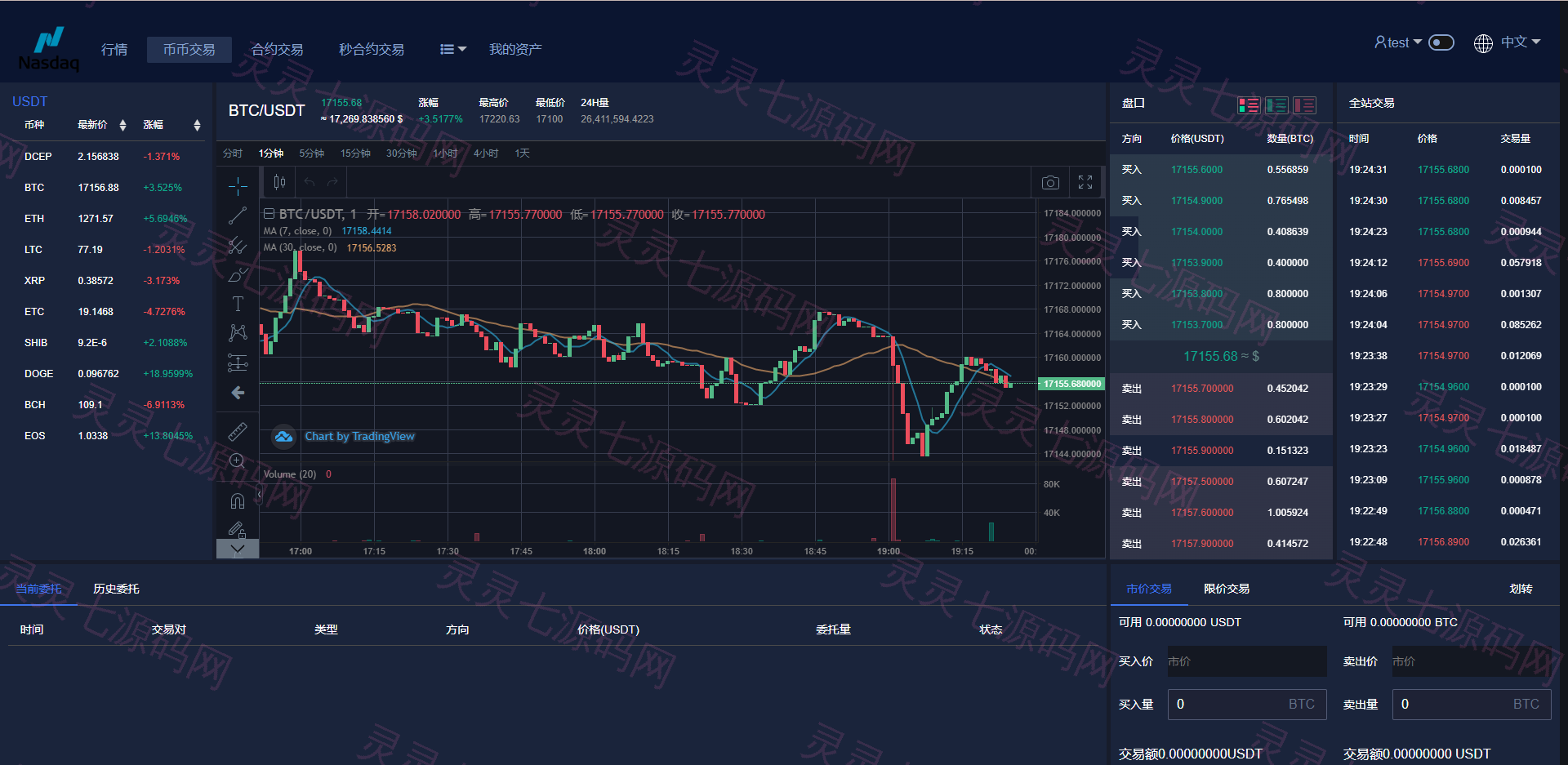Screen dimensions: 1568x765
Task: Show buy orders only view
Action: tap(1276, 105)
